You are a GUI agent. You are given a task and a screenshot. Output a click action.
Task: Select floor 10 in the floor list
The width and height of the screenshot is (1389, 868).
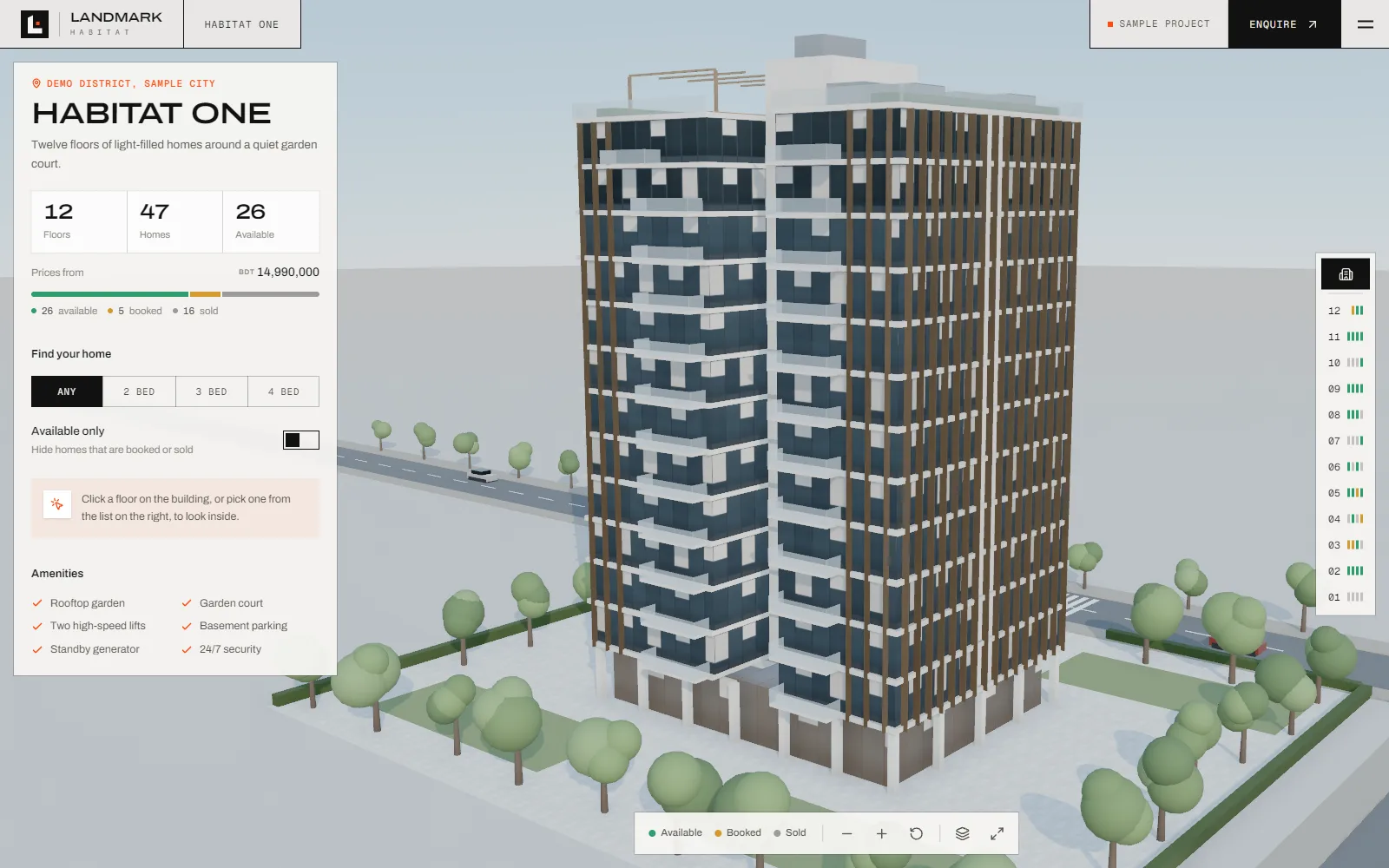pyautogui.click(x=1346, y=363)
